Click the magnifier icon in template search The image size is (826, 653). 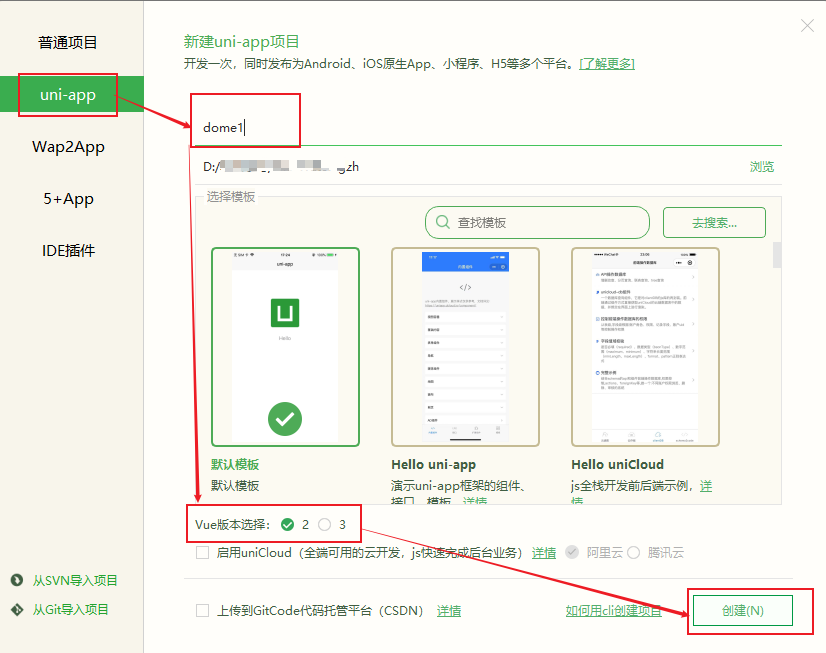(442, 222)
